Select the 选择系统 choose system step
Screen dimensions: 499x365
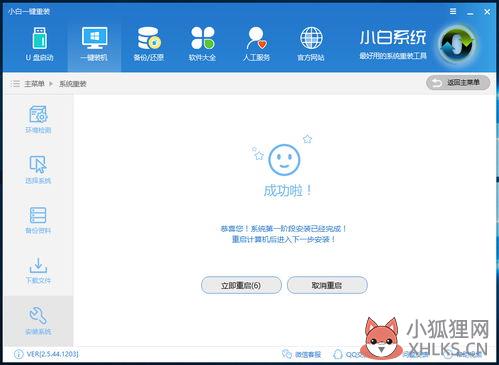tap(38, 170)
